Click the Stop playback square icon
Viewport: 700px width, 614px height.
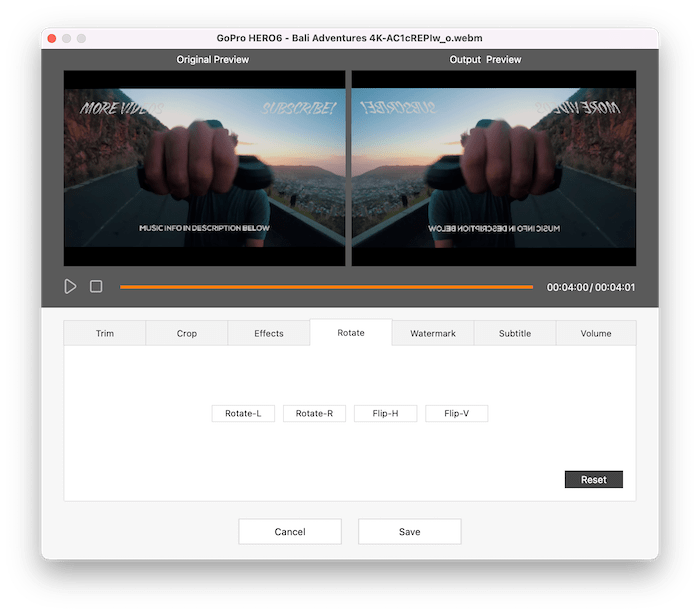click(96, 286)
